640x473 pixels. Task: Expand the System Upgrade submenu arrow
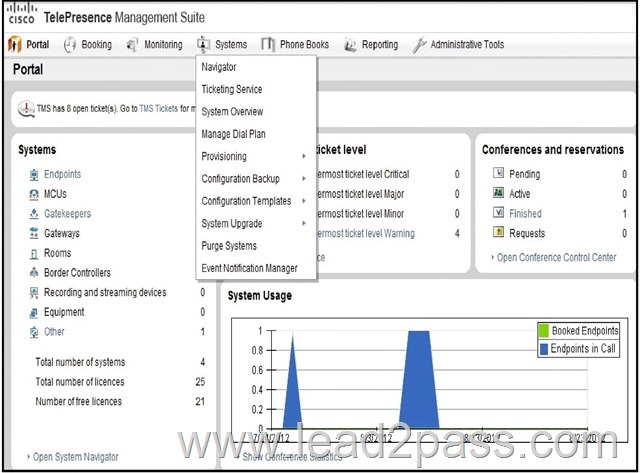[x=304, y=223]
